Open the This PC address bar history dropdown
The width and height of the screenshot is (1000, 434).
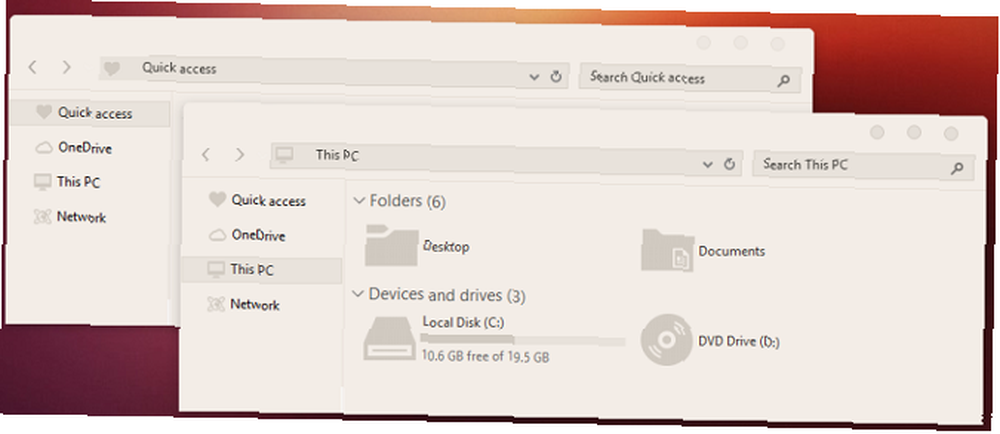(x=707, y=164)
